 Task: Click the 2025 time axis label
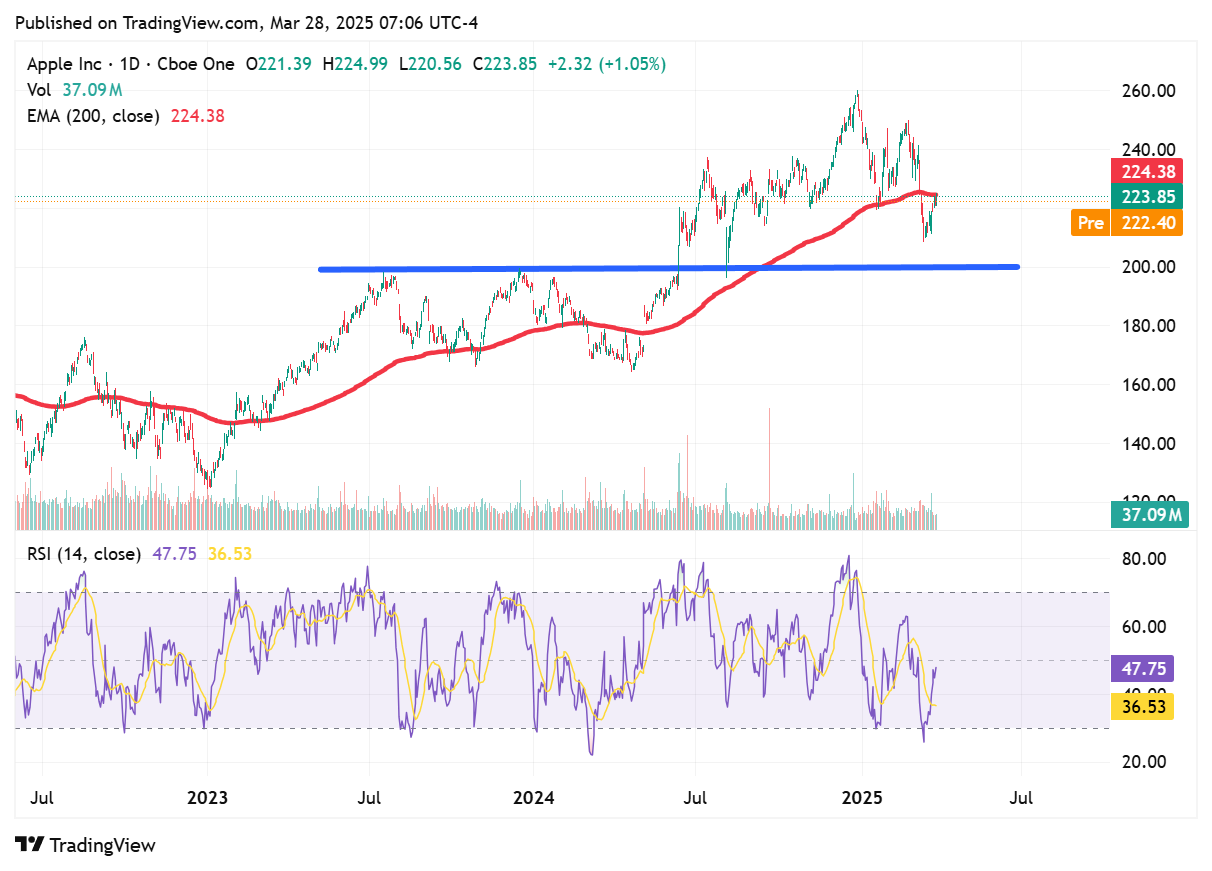(860, 799)
